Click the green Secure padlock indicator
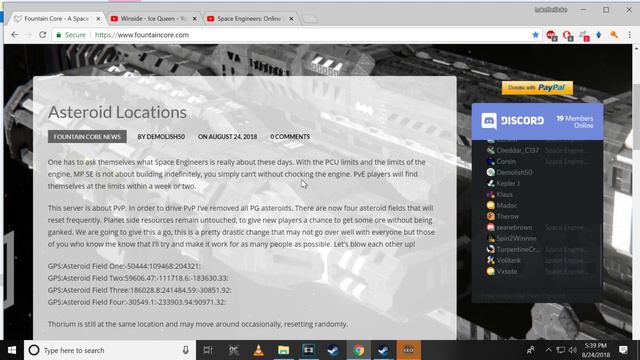 (71, 35)
